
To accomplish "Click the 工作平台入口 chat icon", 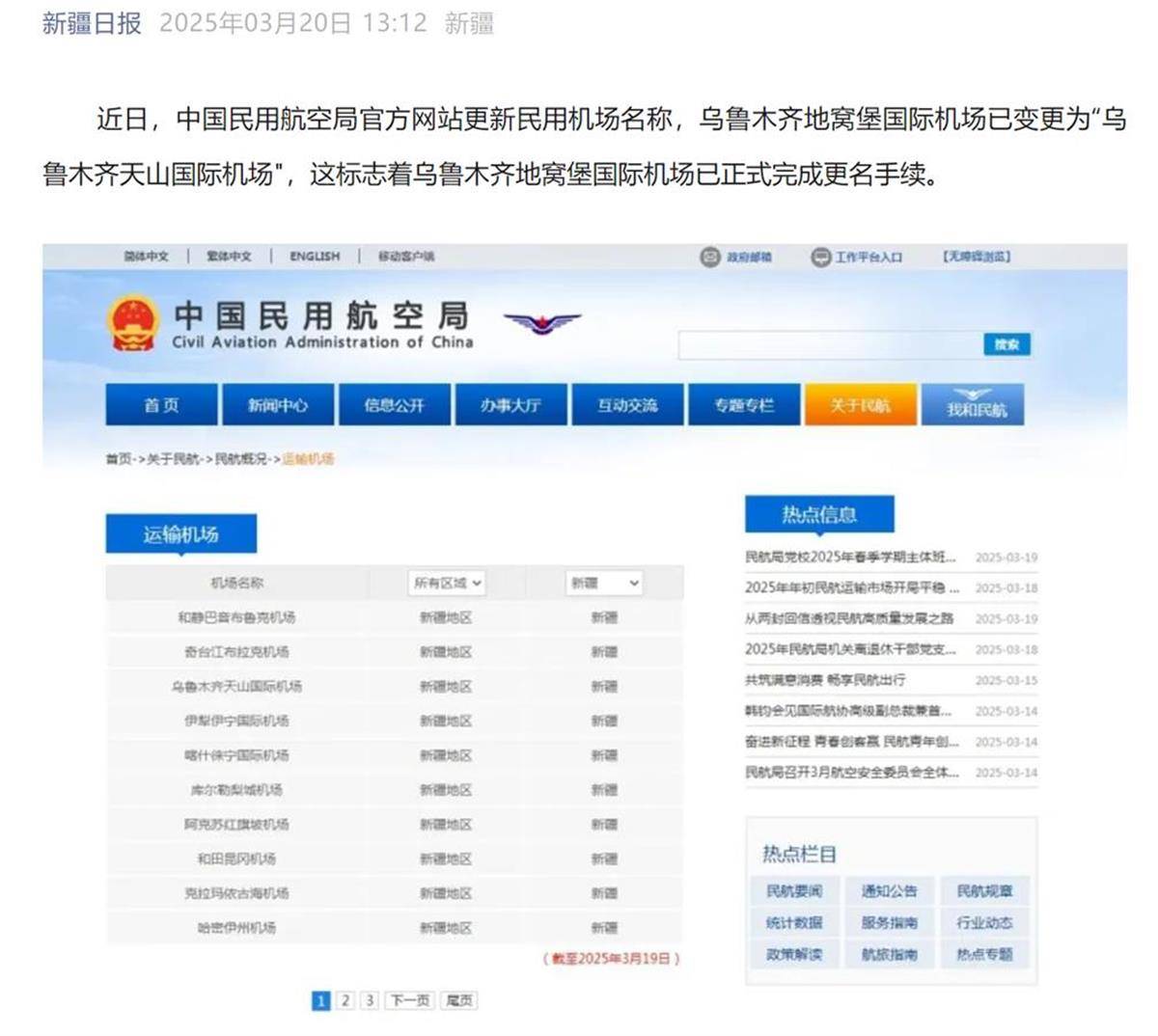I will coord(820,257).
